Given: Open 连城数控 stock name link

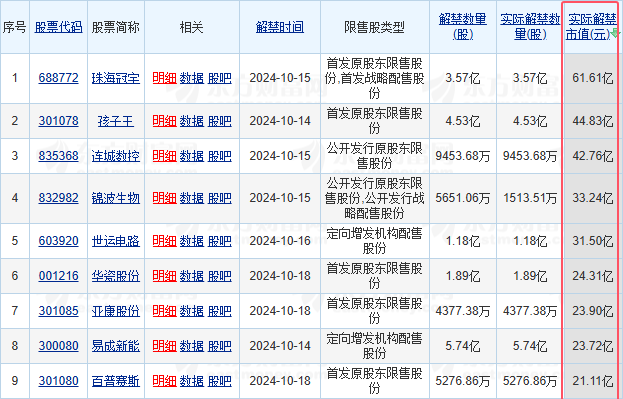Looking at the screenshot, I should pyautogui.click(x=116, y=156).
